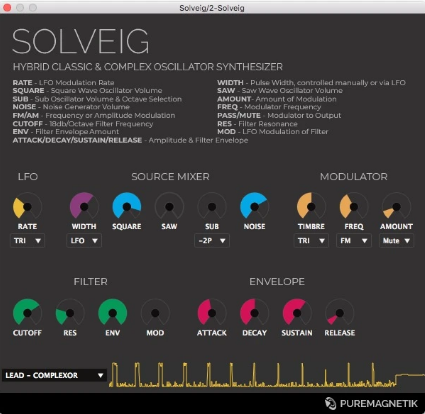Open the Mute modulator output dropdown

coord(396,241)
